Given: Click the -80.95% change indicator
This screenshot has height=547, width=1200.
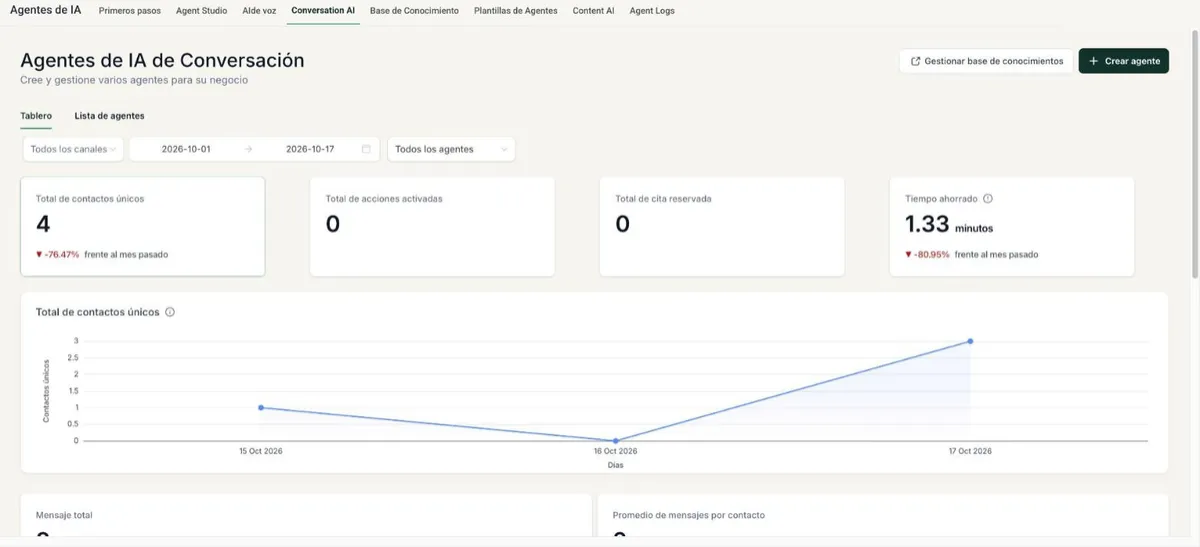Looking at the screenshot, I should [x=928, y=254].
